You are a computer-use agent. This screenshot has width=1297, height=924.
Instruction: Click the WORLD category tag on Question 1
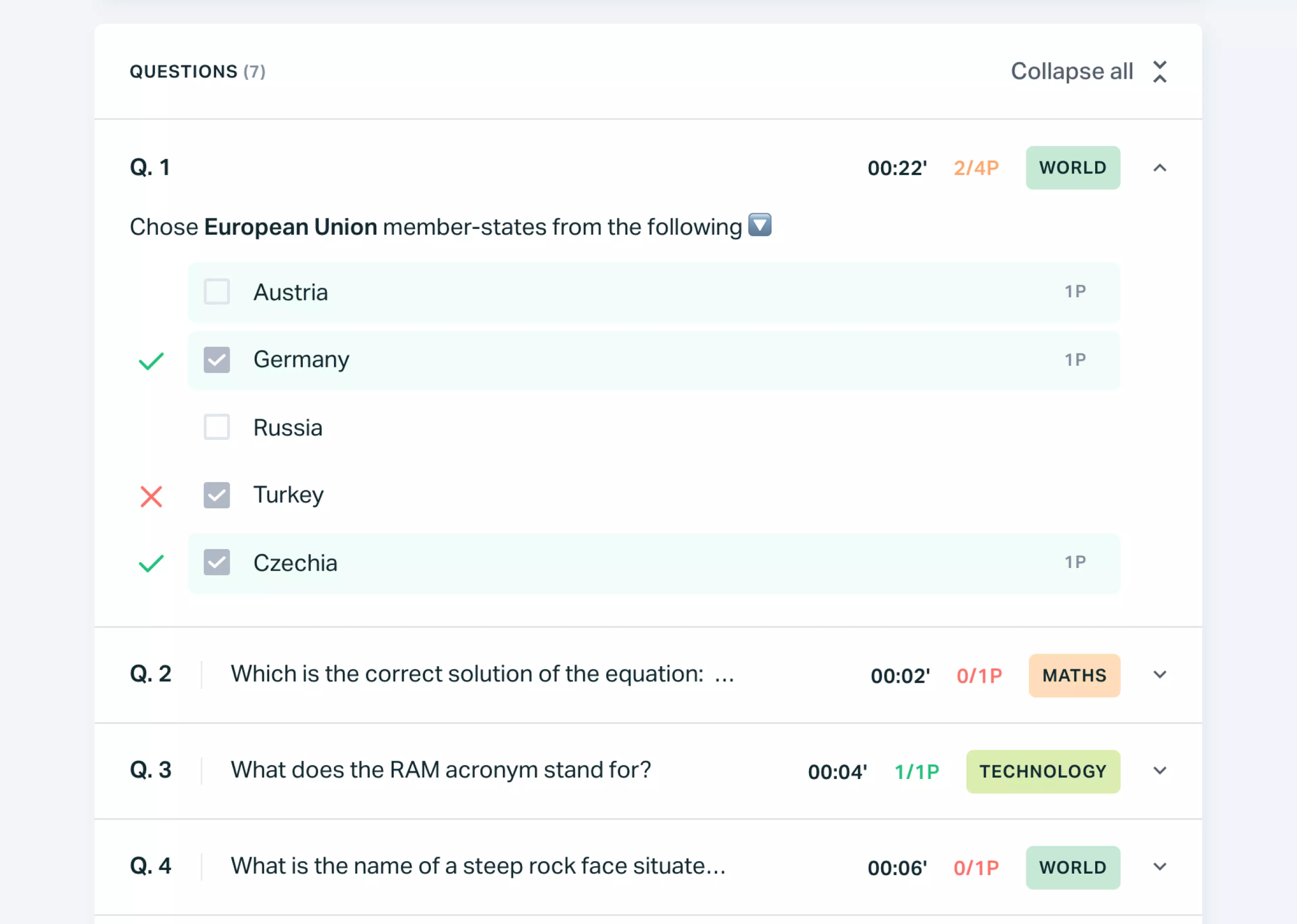pyautogui.click(x=1072, y=167)
